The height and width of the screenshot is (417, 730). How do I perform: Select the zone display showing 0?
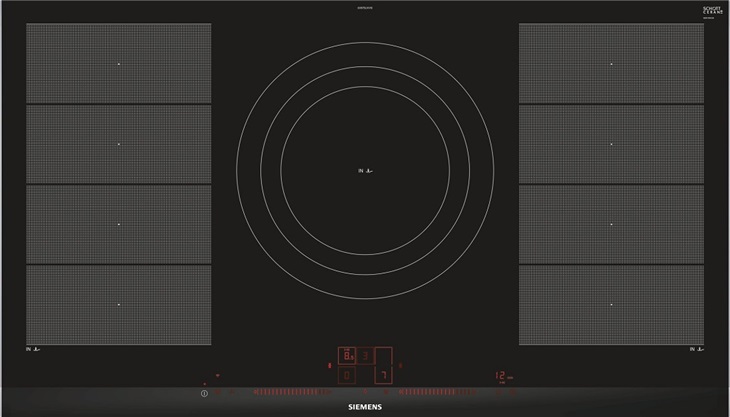click(347, 375)
